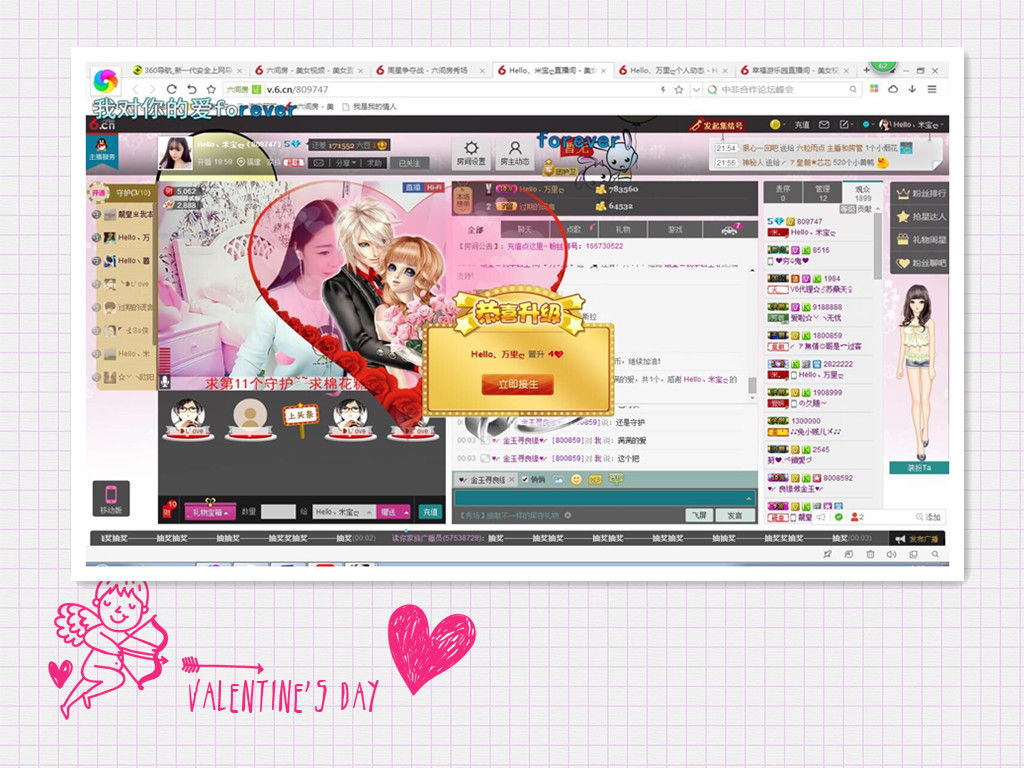Open 房主动态 person icon
Screen dimensions: 1024x768
(x=515, y=148)
